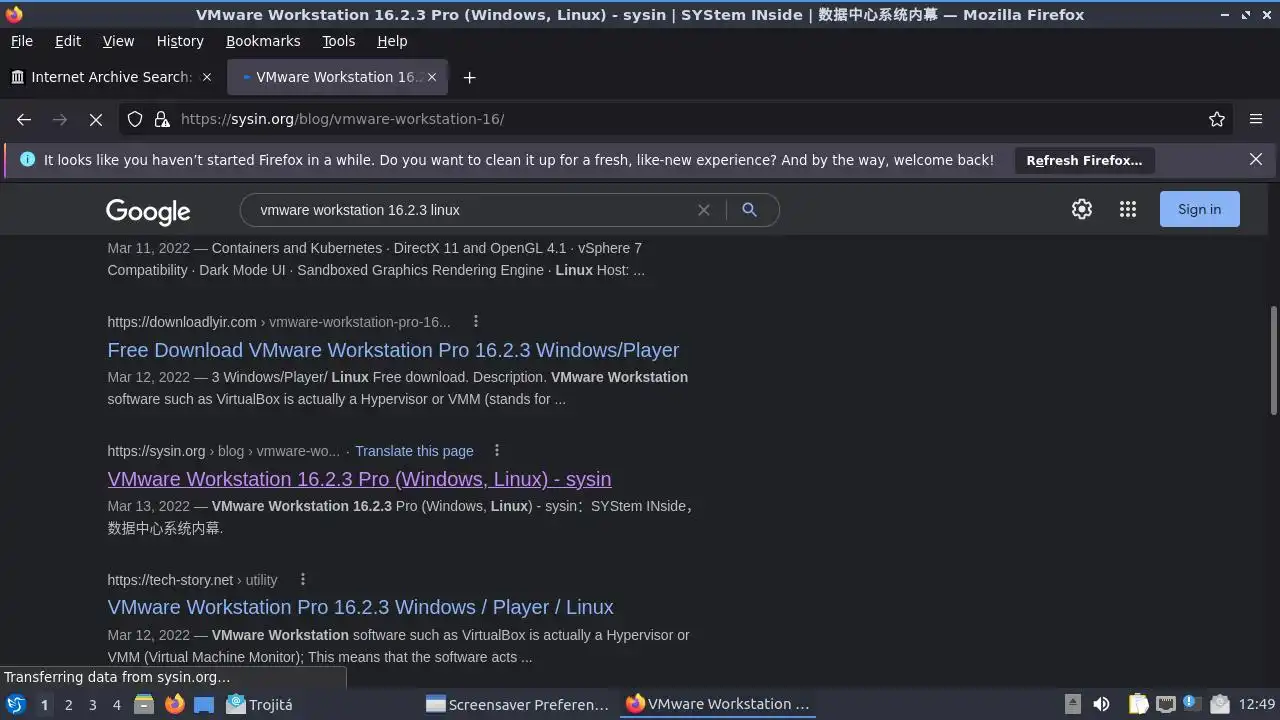This screenshot has height=720, width=1280.
Task: Open VMware Workstation 16.2.3 Pro sysin link
Action: tap(359, 479)
